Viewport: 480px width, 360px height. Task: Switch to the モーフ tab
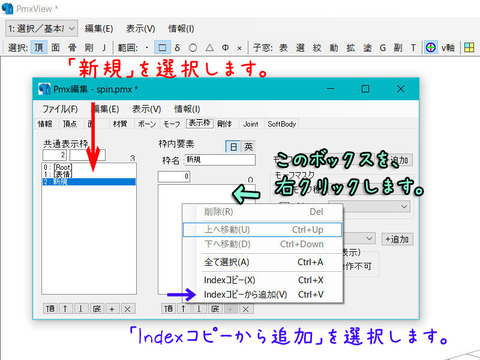pos(172,124)
